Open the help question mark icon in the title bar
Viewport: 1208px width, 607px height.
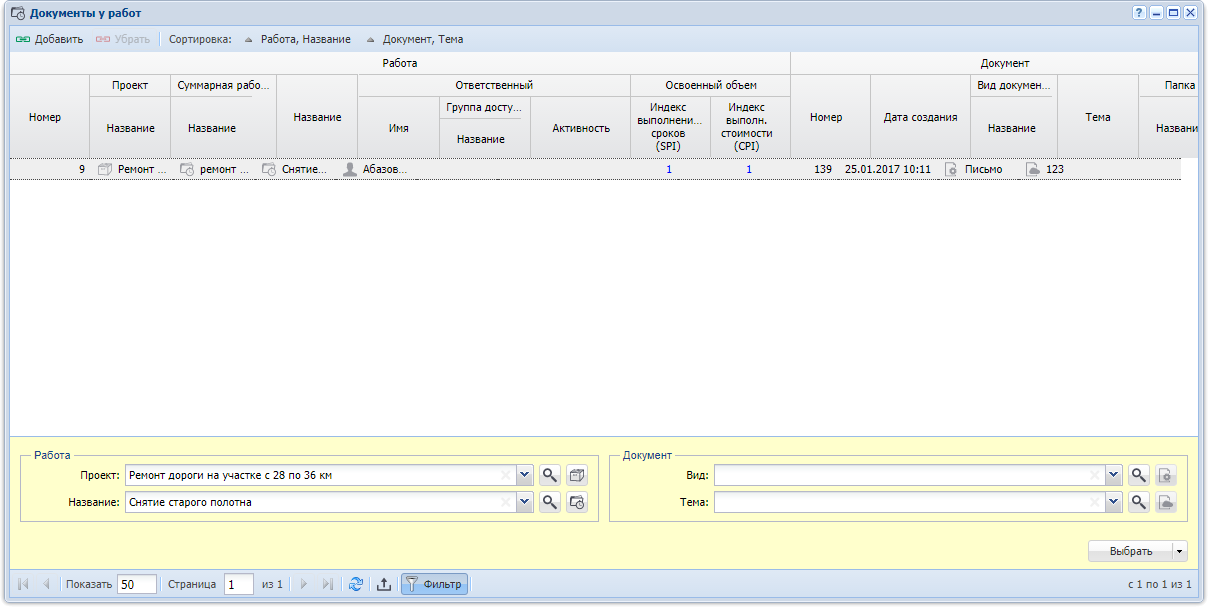1139,13
